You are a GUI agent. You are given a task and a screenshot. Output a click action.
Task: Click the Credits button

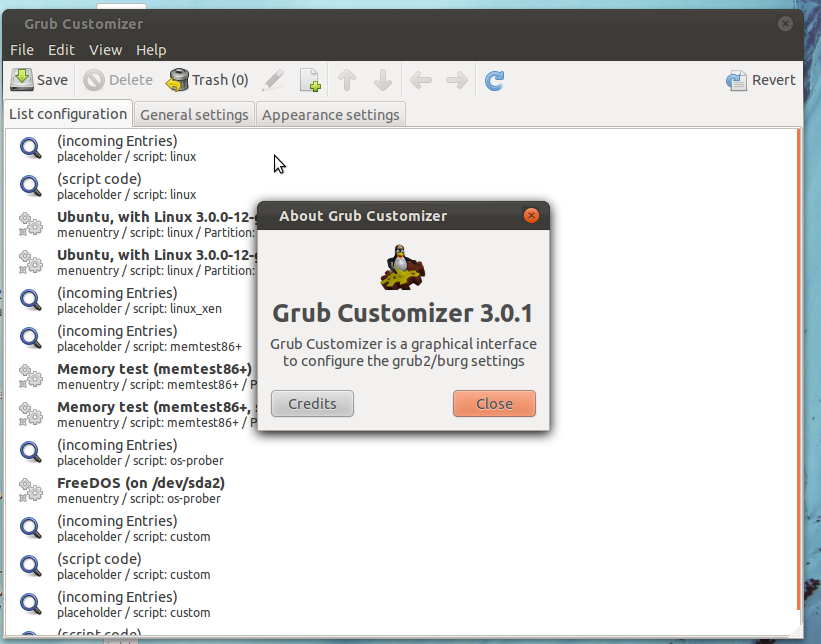312,404
